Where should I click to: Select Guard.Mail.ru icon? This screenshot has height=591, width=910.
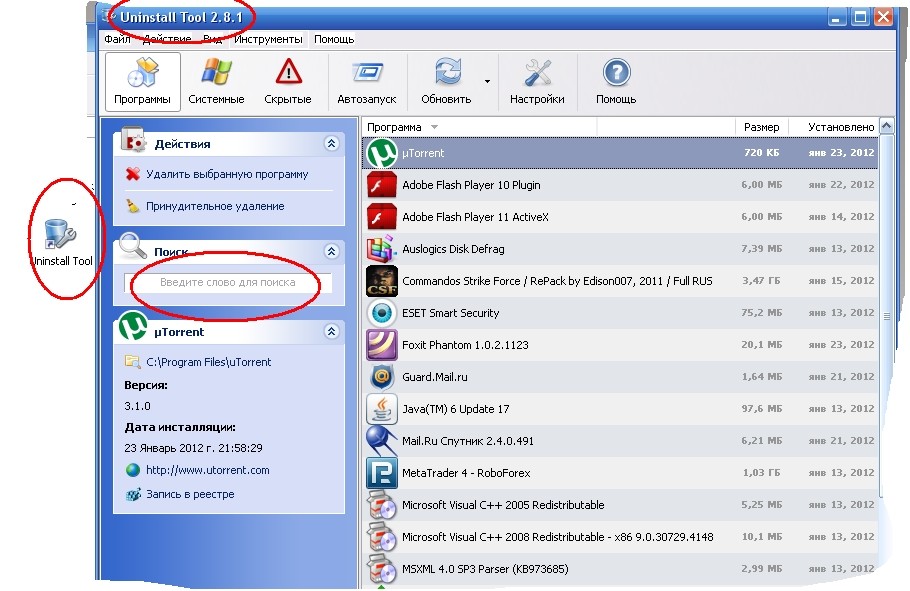[382, 377]
